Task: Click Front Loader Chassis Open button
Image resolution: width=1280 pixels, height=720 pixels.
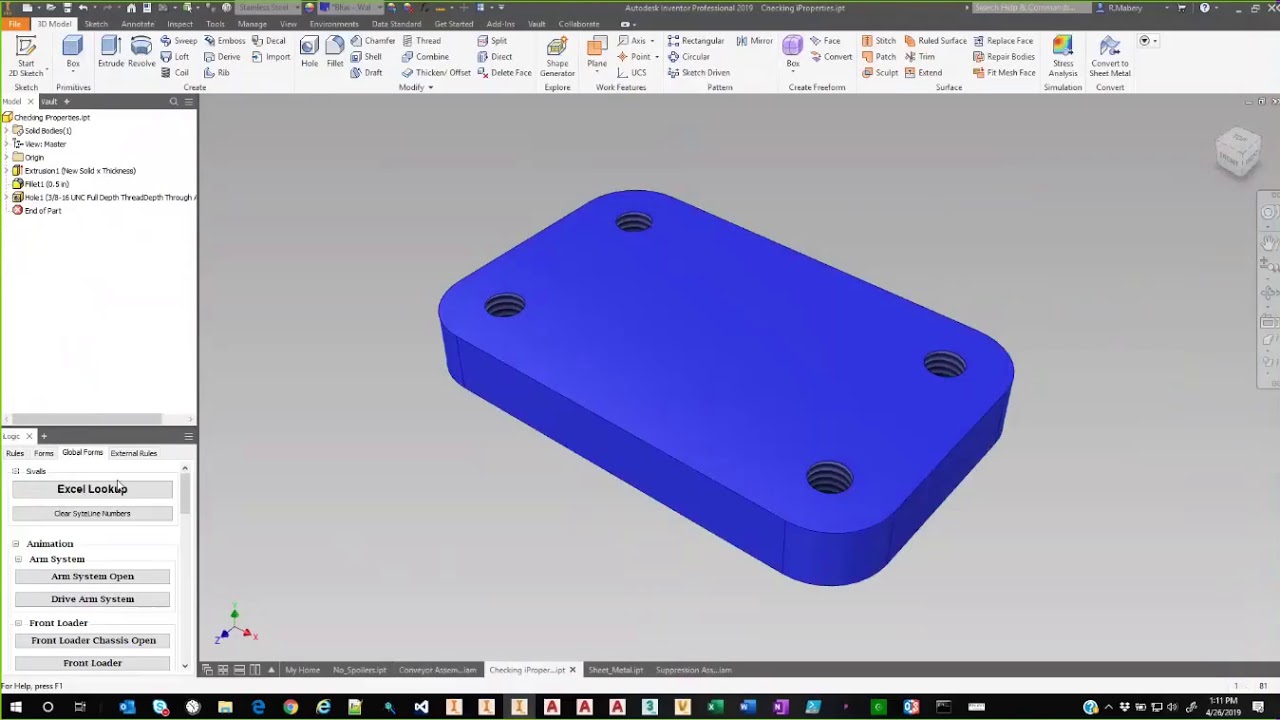Action: (93, 641)
